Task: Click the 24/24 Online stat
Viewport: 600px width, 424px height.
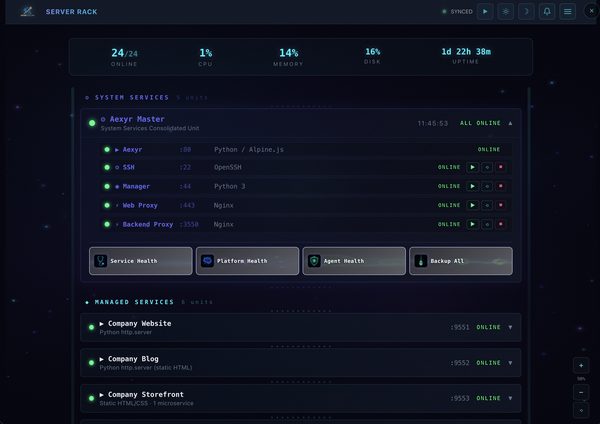Action: [124, 57]
